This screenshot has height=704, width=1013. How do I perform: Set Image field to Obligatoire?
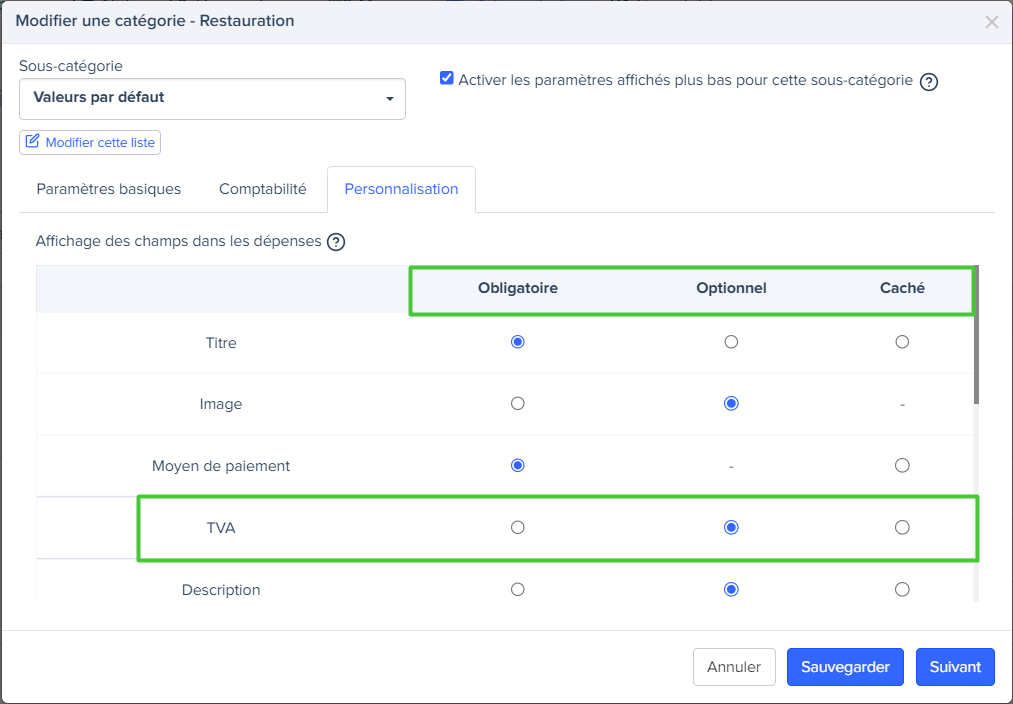(517, 404)
